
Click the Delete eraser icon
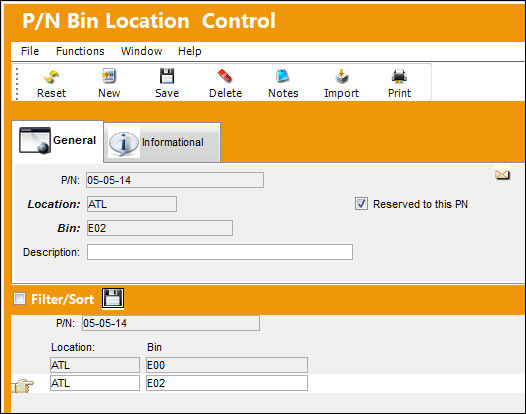225,76
